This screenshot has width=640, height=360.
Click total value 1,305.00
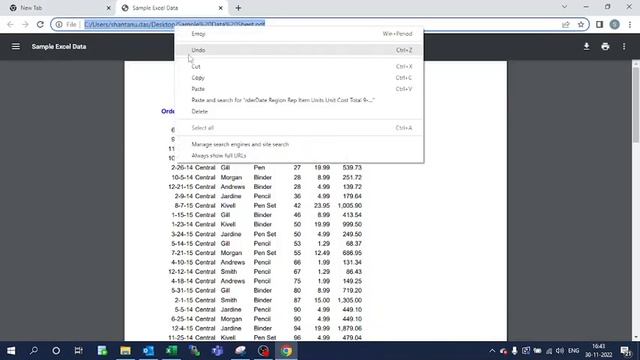point(350,300)
